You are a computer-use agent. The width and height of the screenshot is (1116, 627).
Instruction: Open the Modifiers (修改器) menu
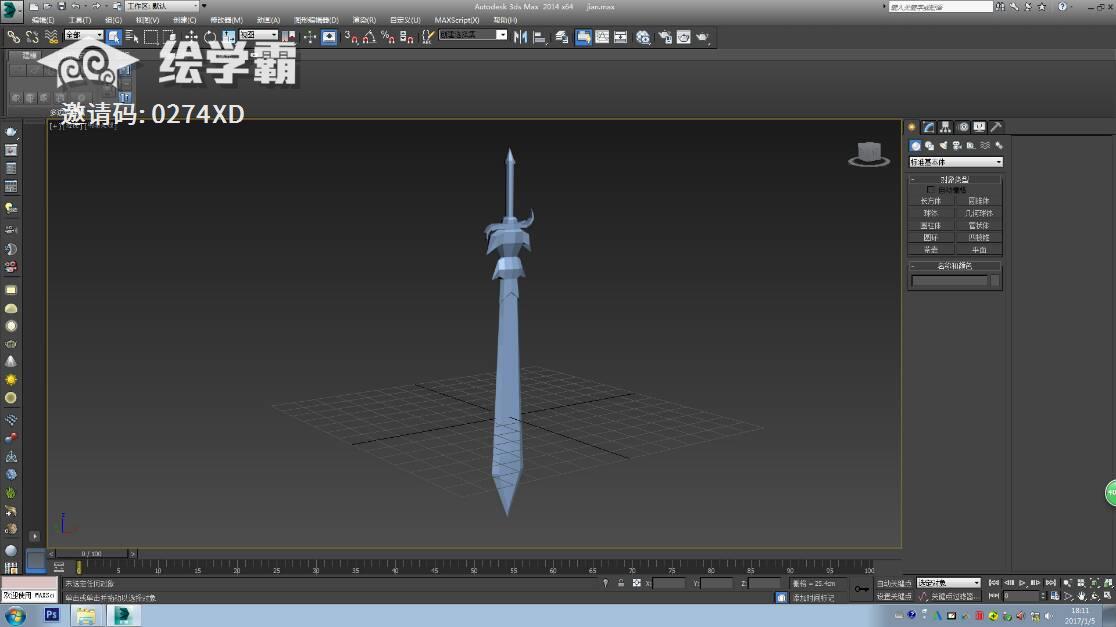(x=226, y=20)
